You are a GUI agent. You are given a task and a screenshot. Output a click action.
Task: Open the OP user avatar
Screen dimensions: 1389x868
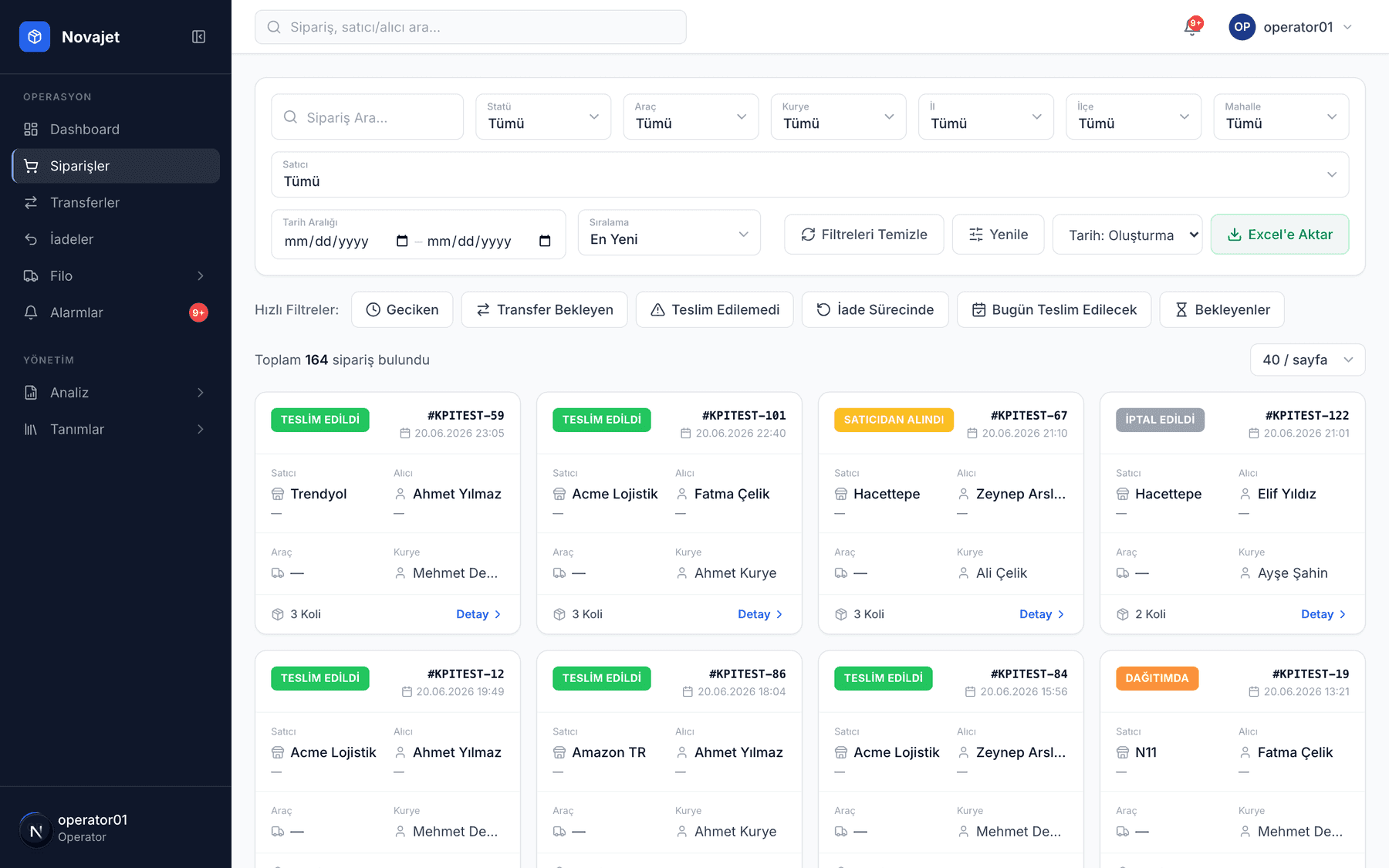point(1242,27)
